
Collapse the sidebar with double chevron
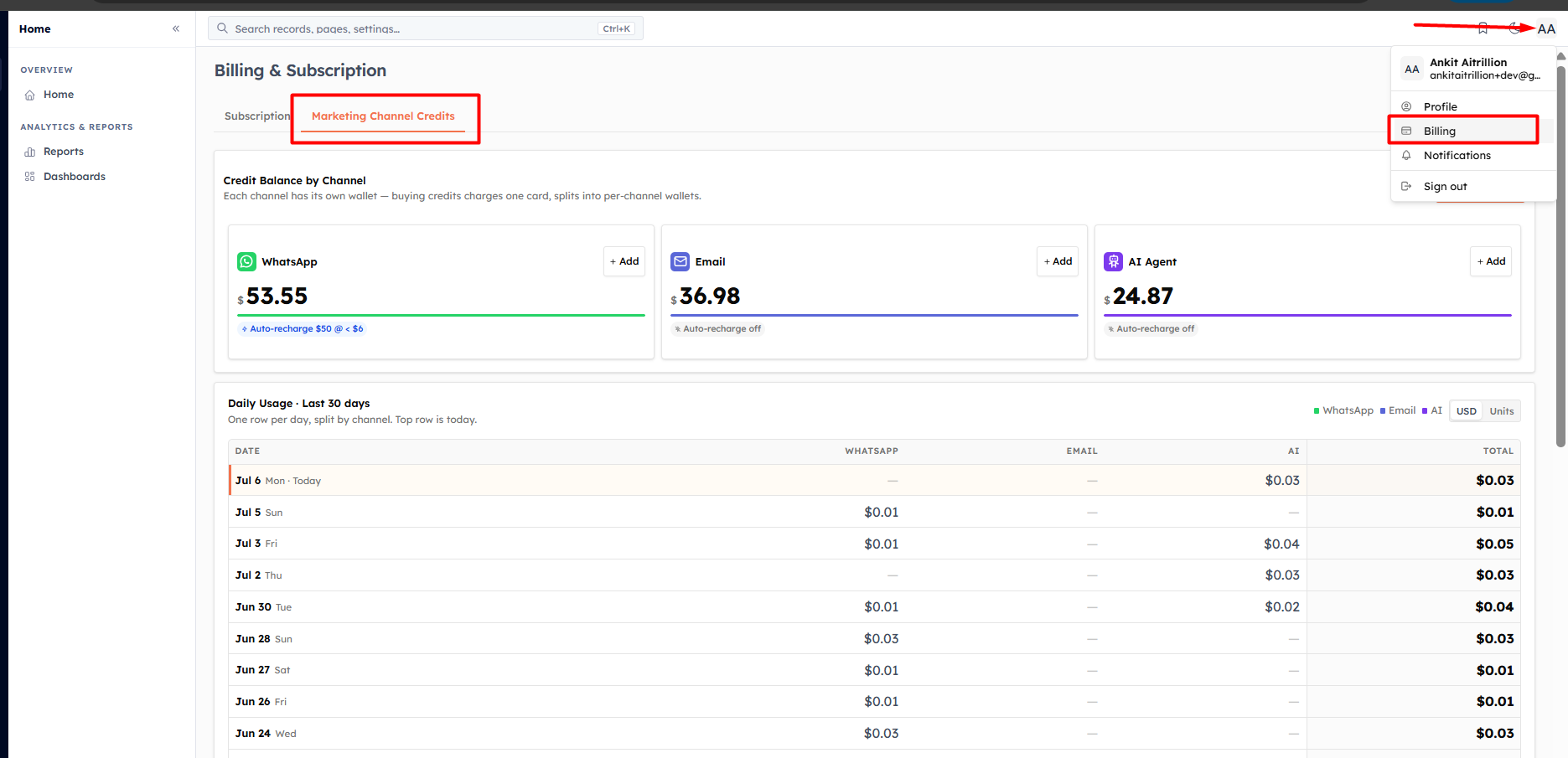(x=176, y=28)
